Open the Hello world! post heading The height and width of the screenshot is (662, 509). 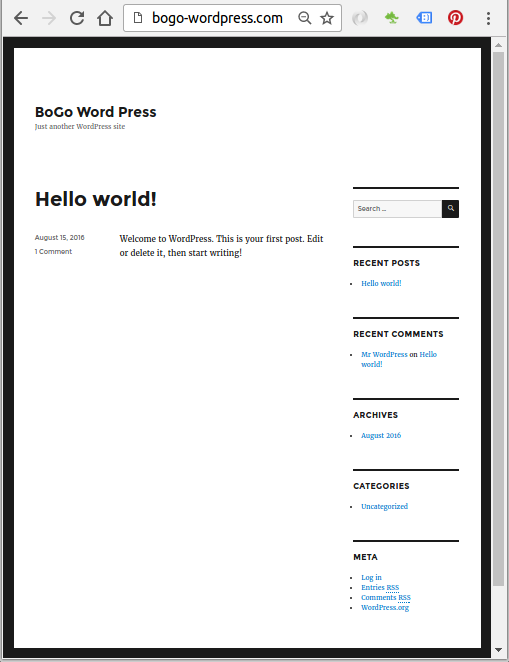(x=96, y=199)
